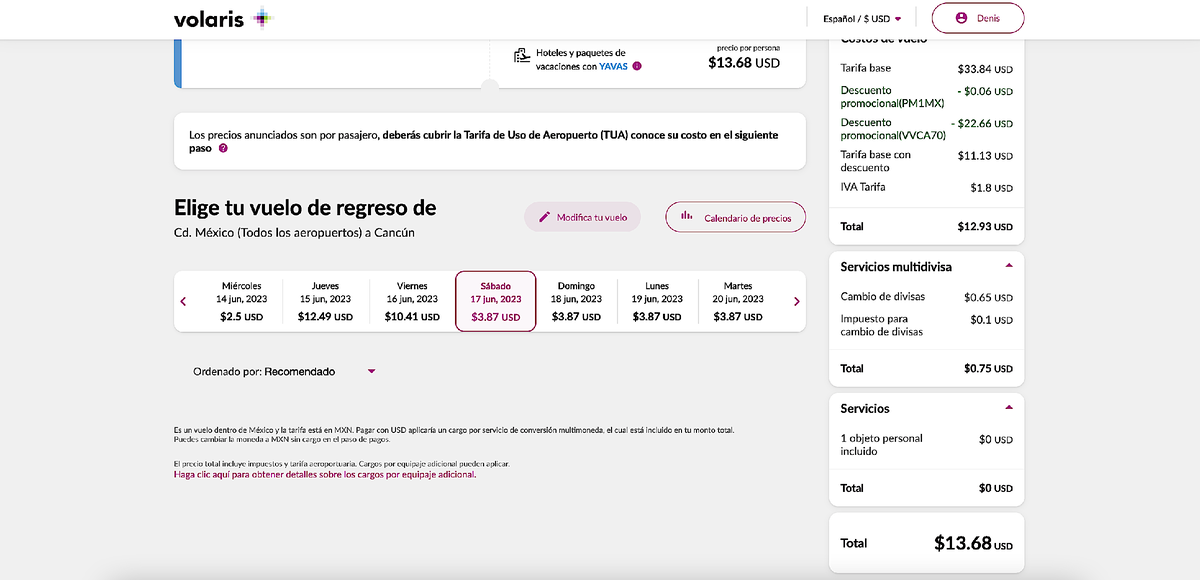Screen dimensions: 1200x580
Task: Select the Domingo 18 jun price option
Action: 577,300
